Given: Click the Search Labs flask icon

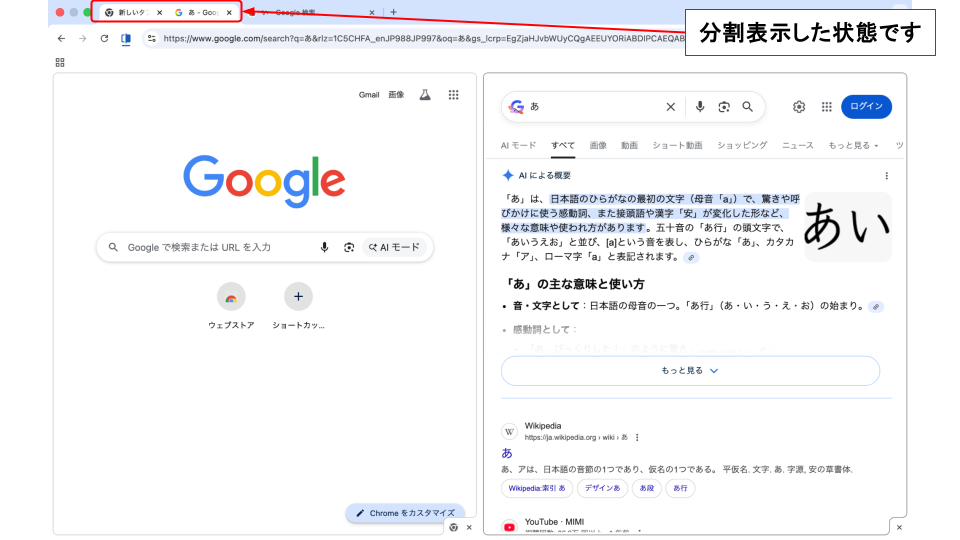Looking at the screenshot, I should click(425, 95).
